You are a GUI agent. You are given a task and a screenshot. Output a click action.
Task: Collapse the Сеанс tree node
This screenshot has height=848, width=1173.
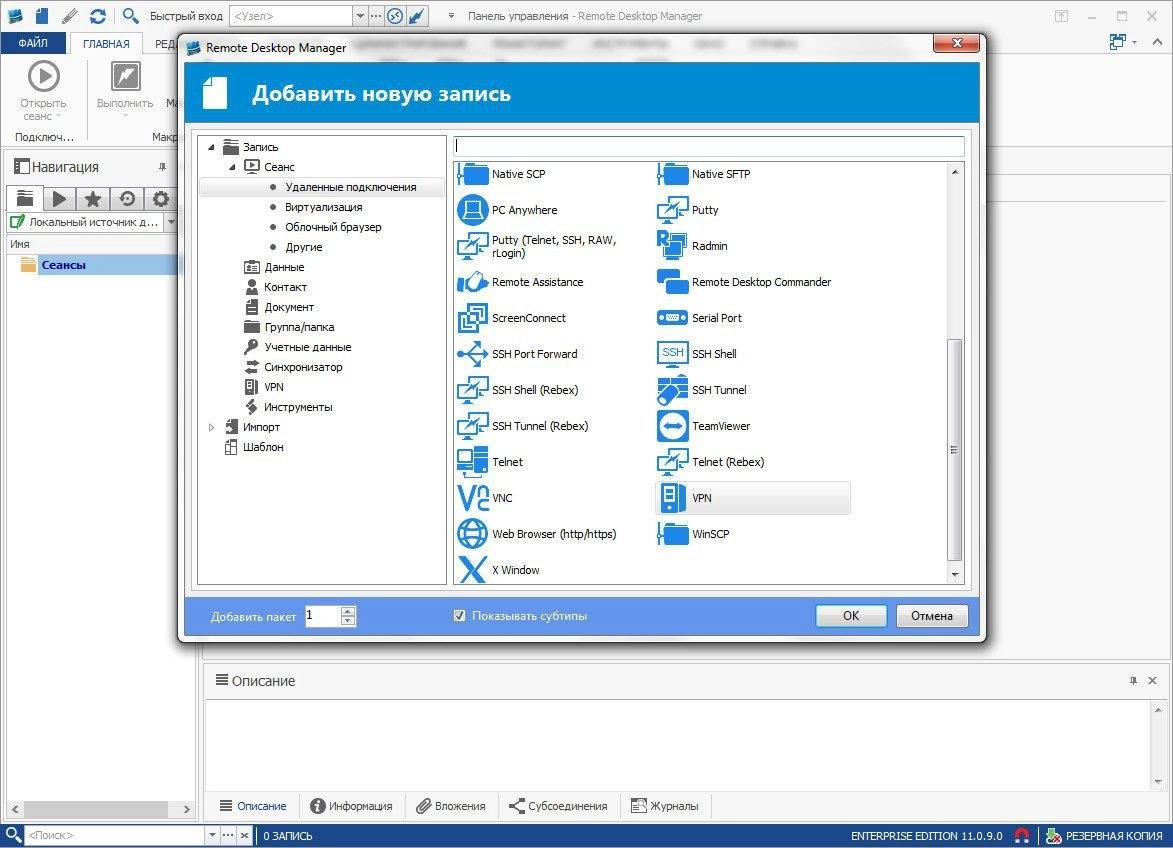click(x=232, y=168)
